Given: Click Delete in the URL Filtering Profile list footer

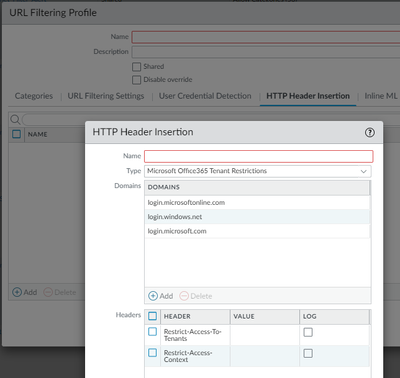Looking at the screenshot, I should pos(60,292).
